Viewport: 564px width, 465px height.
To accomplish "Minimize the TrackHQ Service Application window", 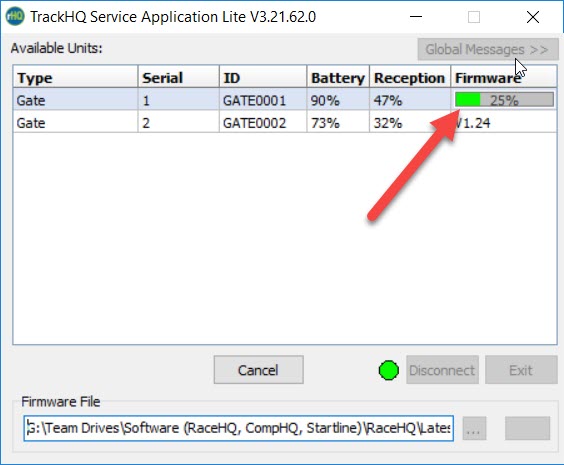I will (x=416, y=17).
